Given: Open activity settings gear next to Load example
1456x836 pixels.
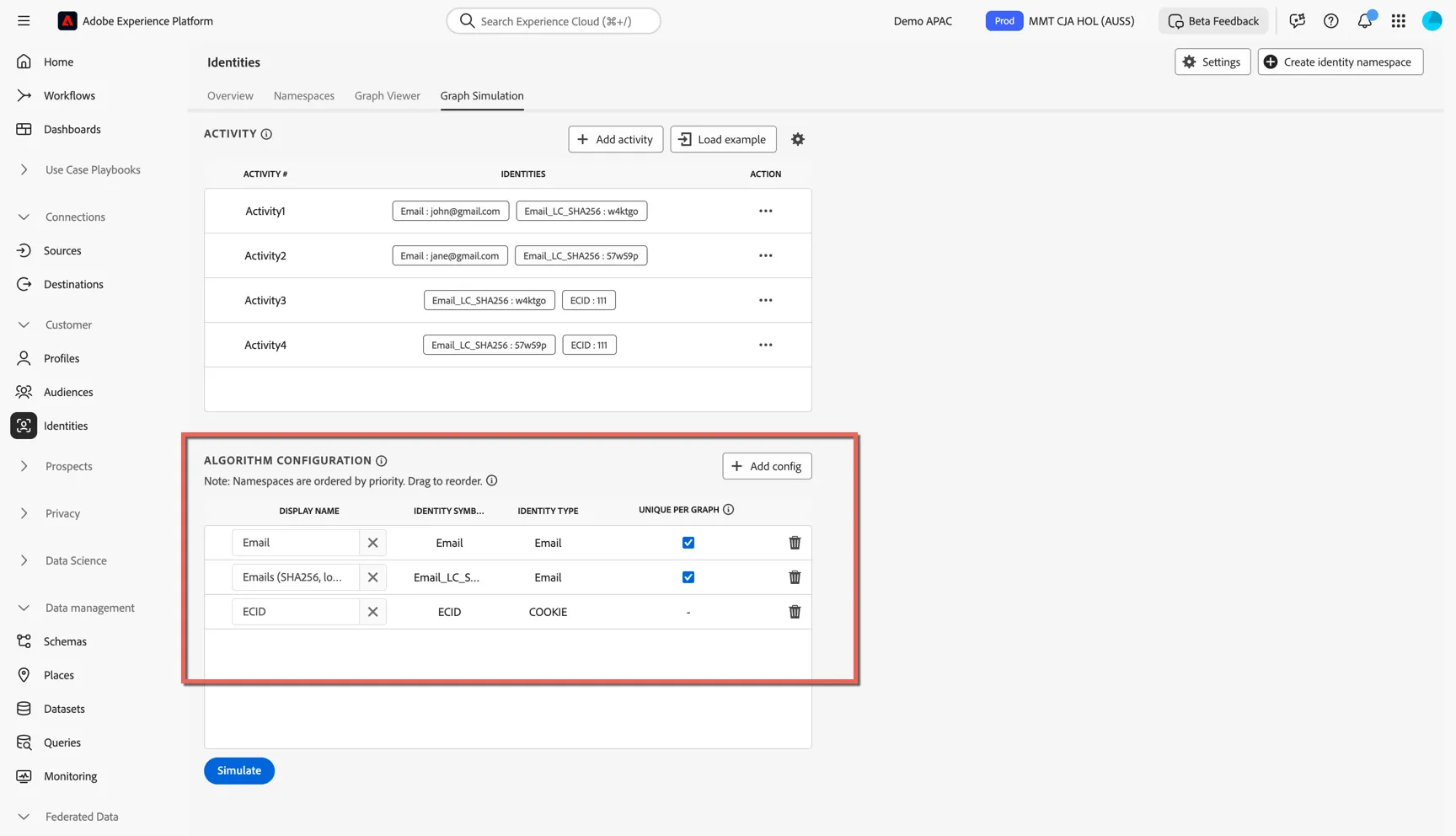Looking at the screenshot, I should (798, 139).
